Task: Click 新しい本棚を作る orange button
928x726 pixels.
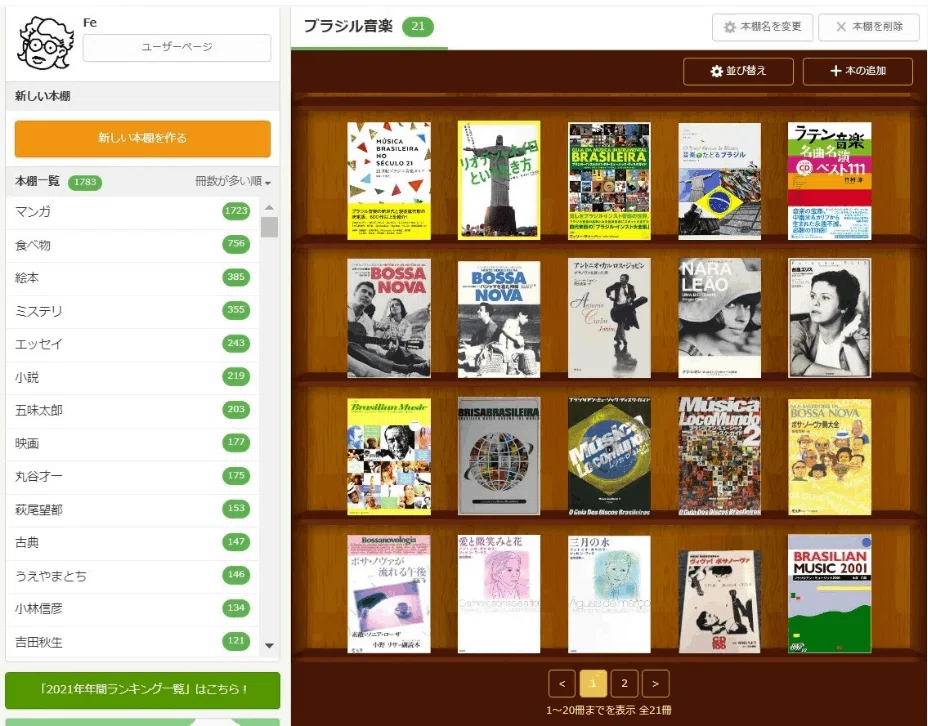Action: tap(143, 139)
